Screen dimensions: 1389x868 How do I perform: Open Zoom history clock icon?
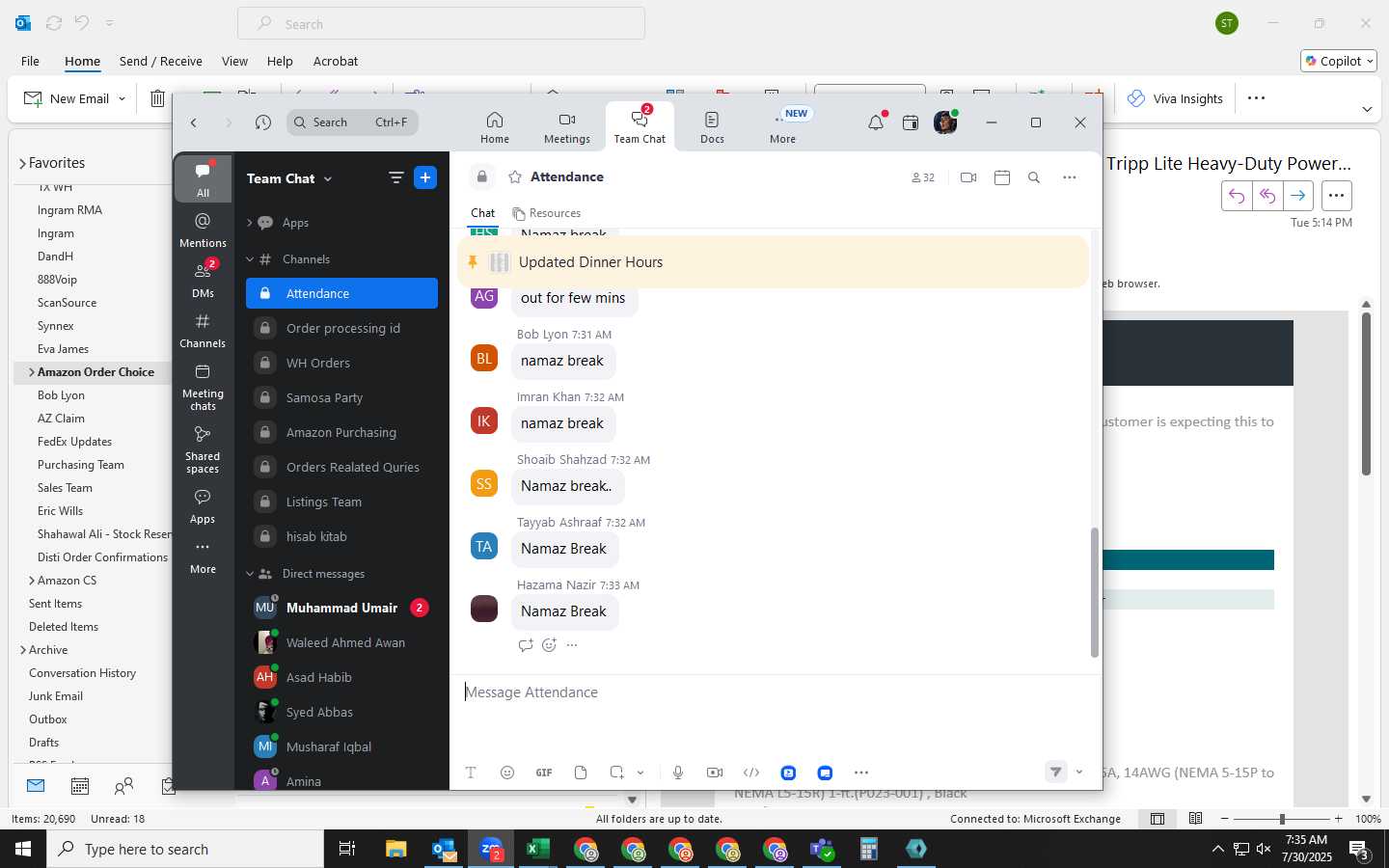click(x=263, y=122)
